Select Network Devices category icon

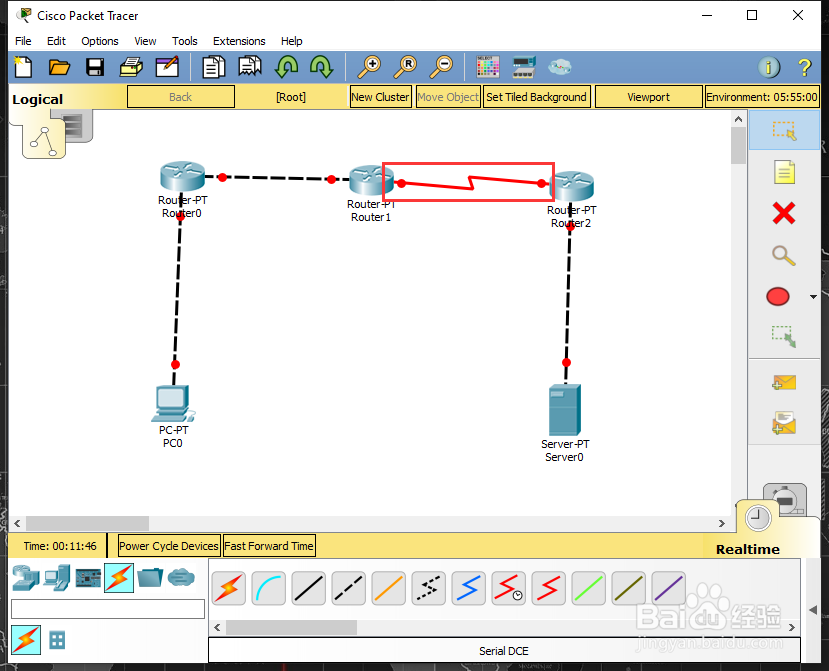point(25,577)
